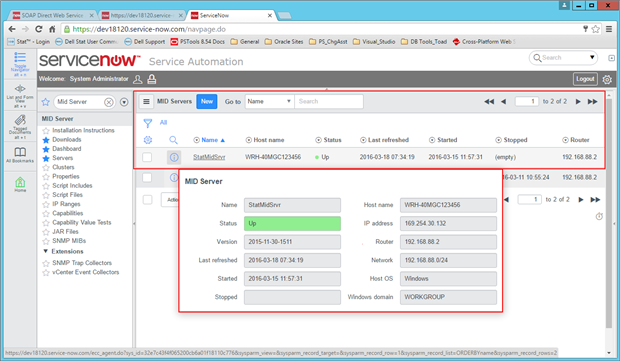Click the browser home button
Viewport: 620px width, 361px height.
tap(52, 29)
